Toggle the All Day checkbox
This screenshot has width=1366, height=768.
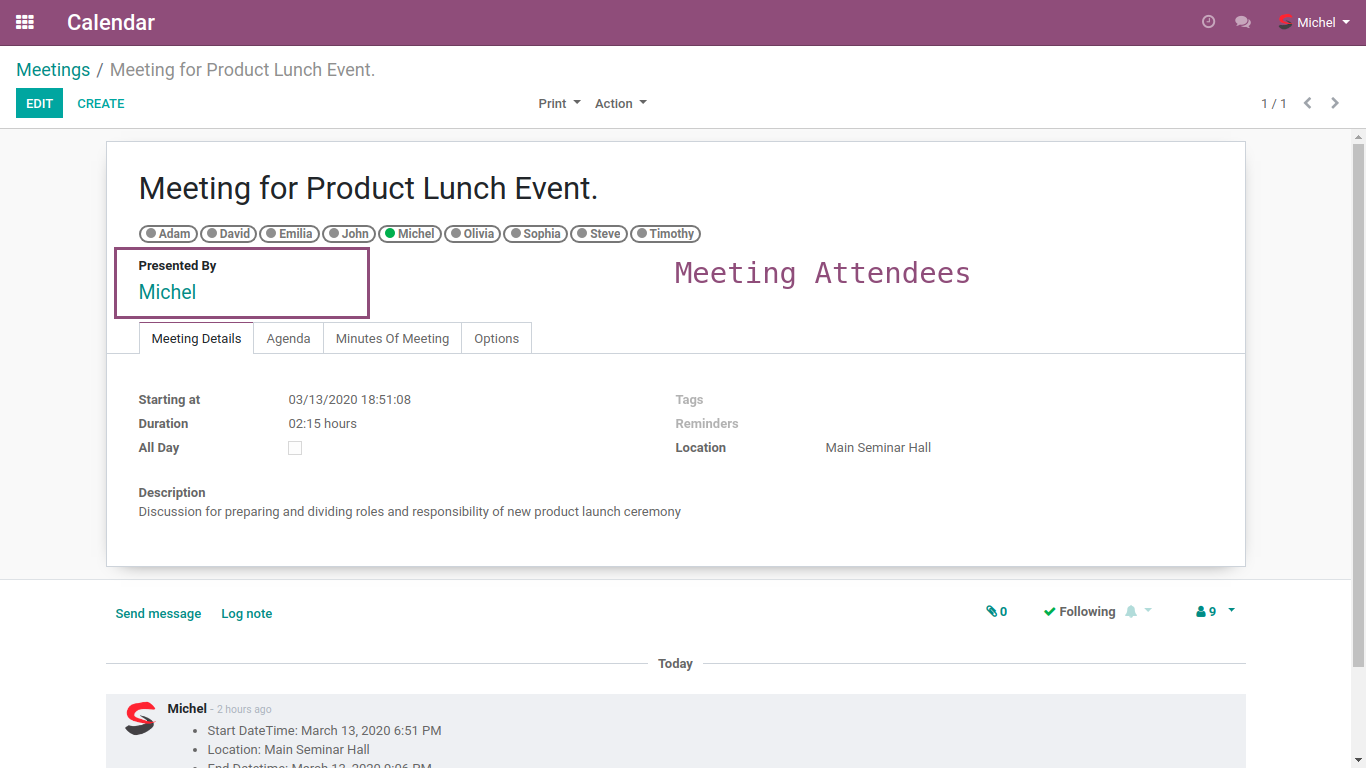[x=295, y=448]
